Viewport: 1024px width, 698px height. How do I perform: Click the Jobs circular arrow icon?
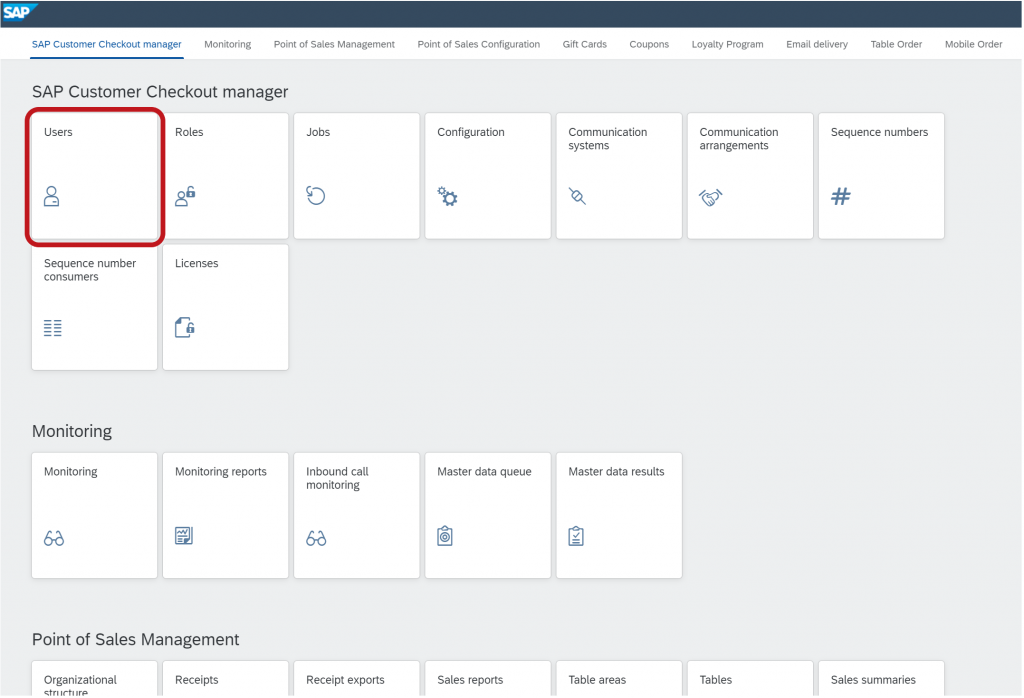(x=316, y=196)
